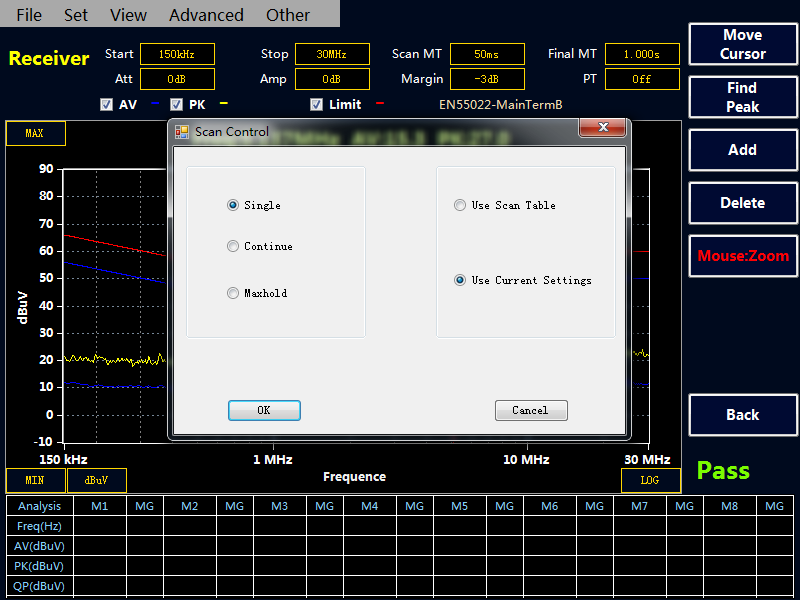Viewport: 800px width, 600px height.
Task: Toggle the PK trace checkbox
Action: (176, 104)
